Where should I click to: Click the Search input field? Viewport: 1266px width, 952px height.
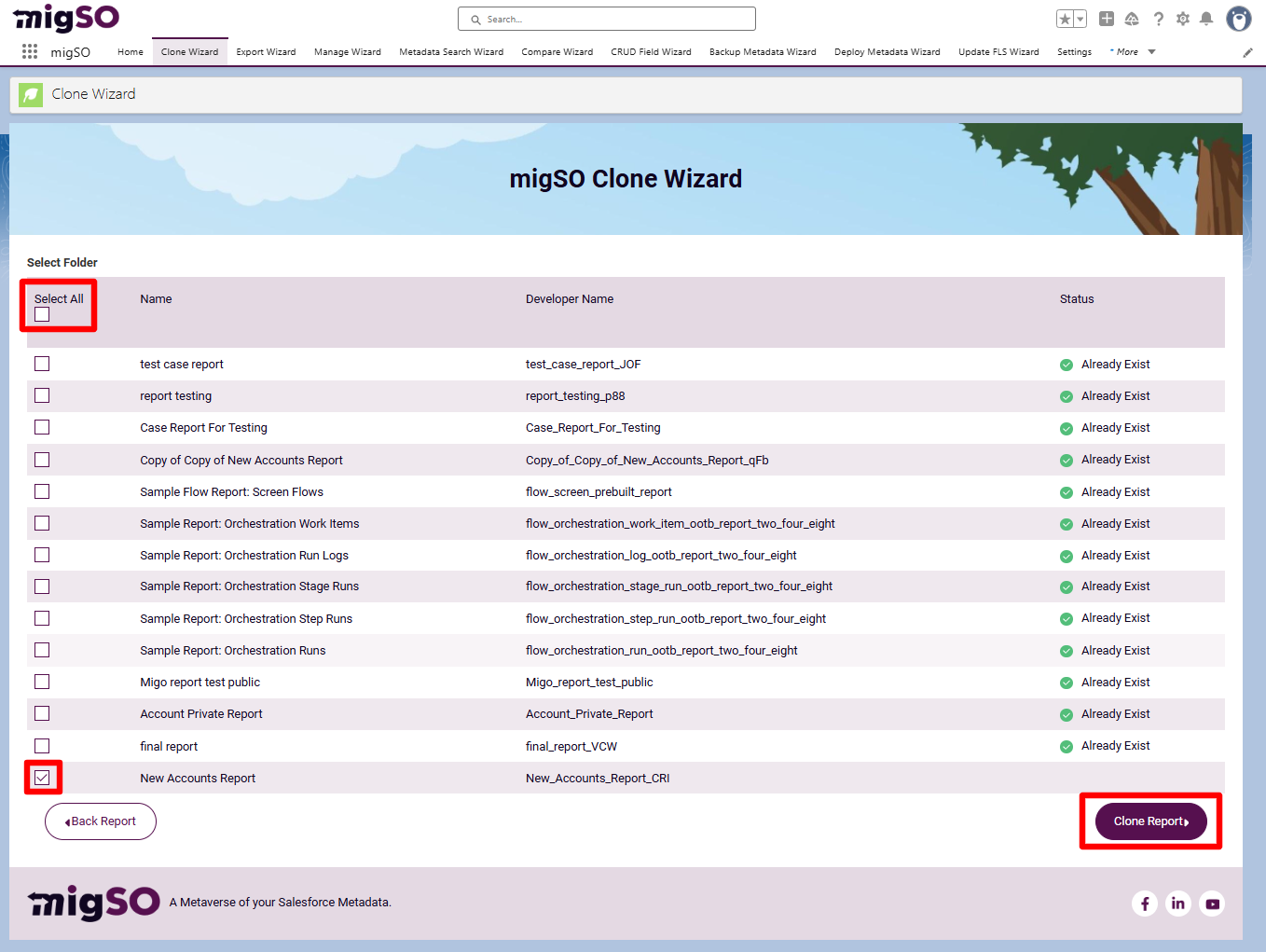tap(606, 18)
